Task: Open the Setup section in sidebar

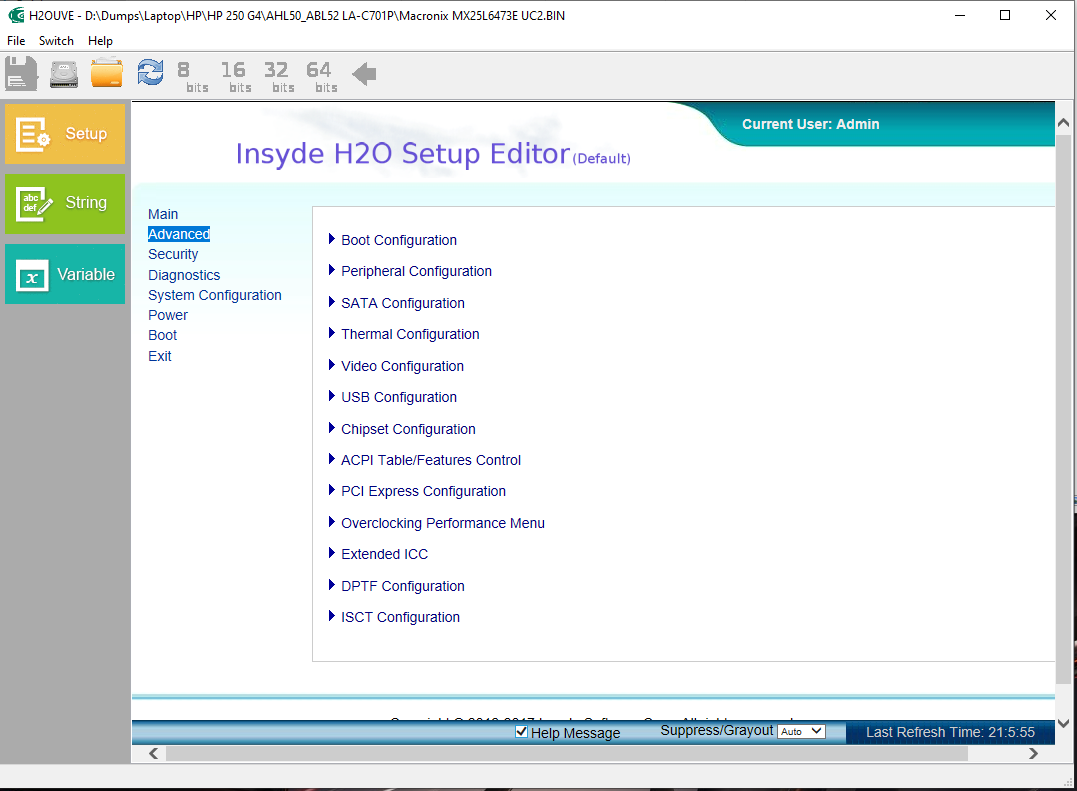Action: point(65,134)
